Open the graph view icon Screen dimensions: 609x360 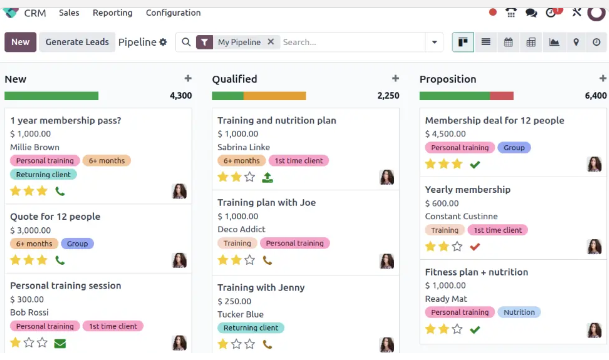click(554, 42)
